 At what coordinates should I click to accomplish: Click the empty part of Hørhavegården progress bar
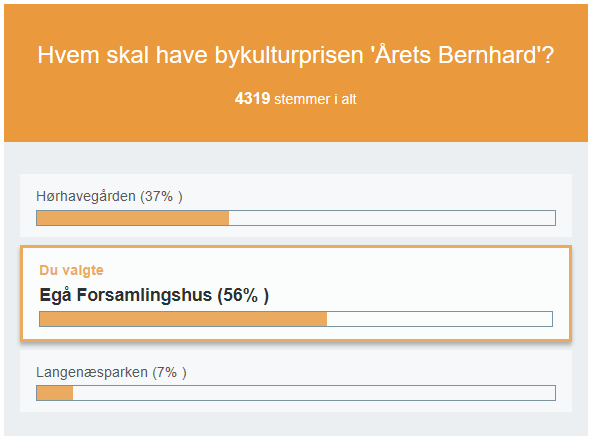(x=392, y=218)
